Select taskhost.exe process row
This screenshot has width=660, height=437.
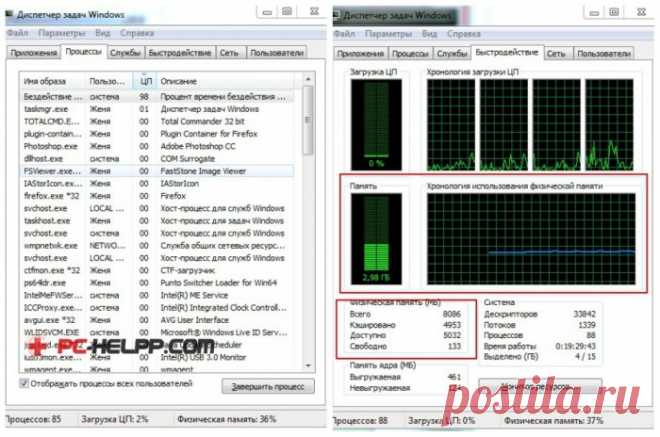pyautogui.click(x=157, y=221)
